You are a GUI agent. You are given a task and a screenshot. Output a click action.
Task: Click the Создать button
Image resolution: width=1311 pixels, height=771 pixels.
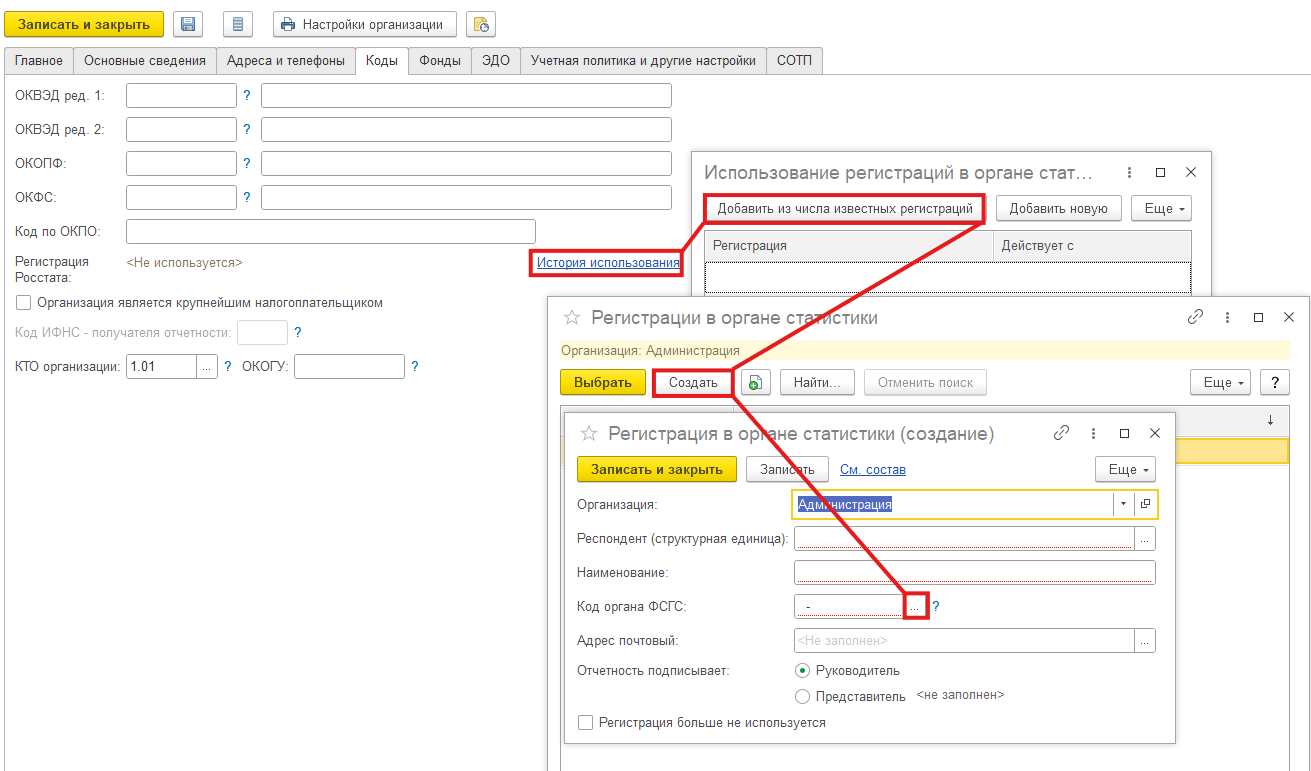coord(693,383)
